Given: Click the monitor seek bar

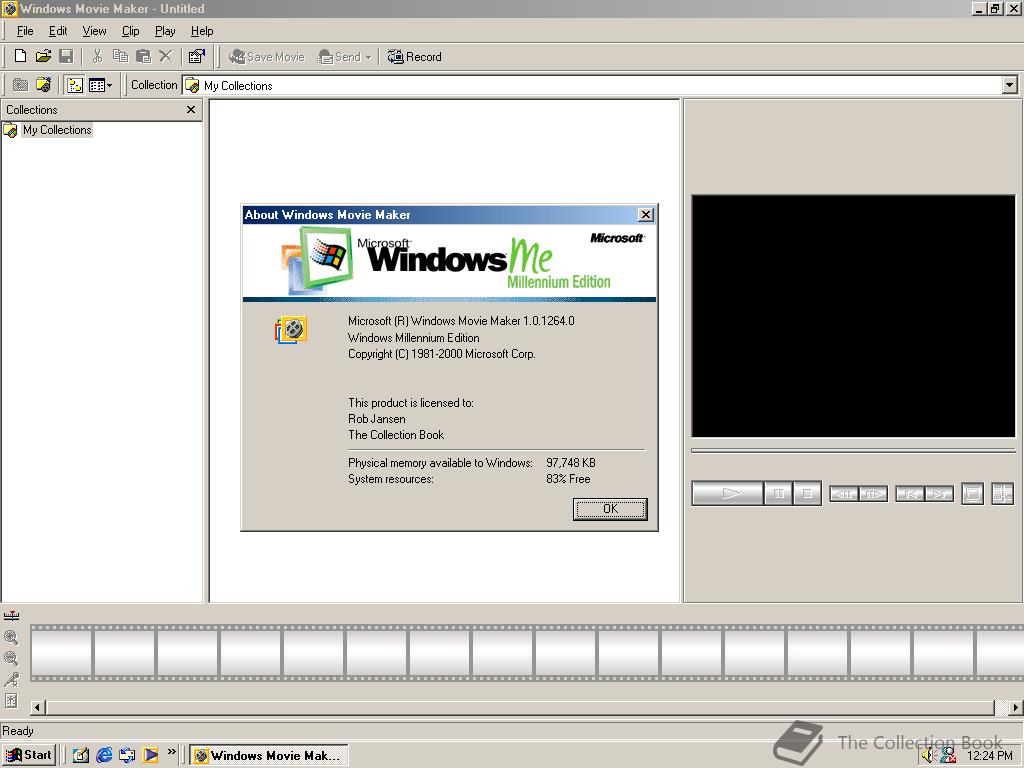Looking at the screenshot, I should coord(853,451).
